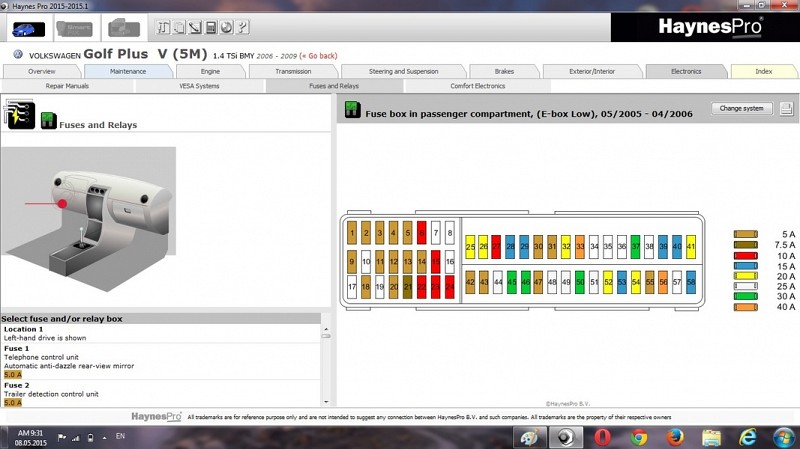Open the VESA Systems sub-tab
Image resolution: width=800 pixels, height=449 pixels.
[x=199, y=86]
